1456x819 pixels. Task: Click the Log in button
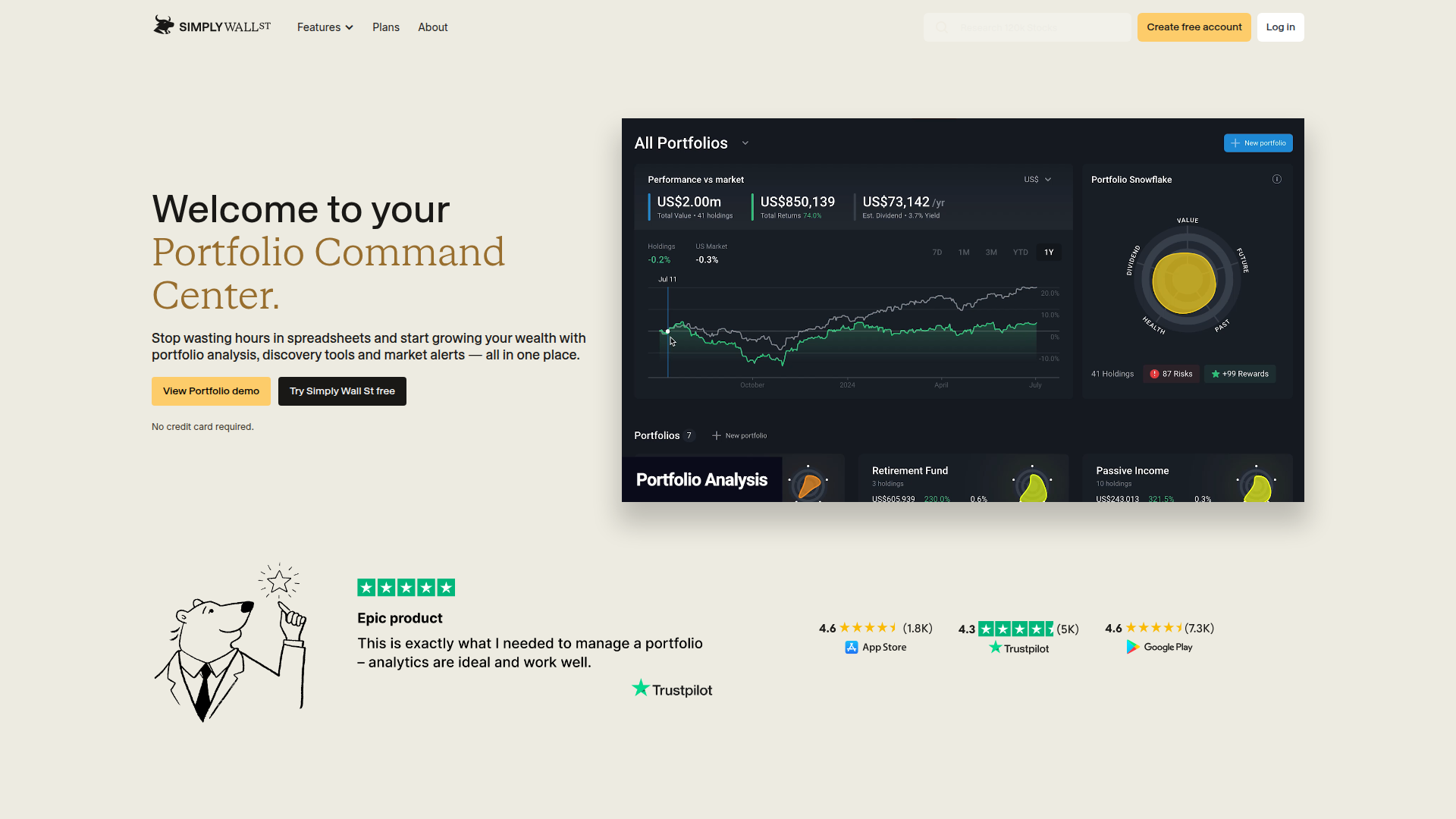1280,27
